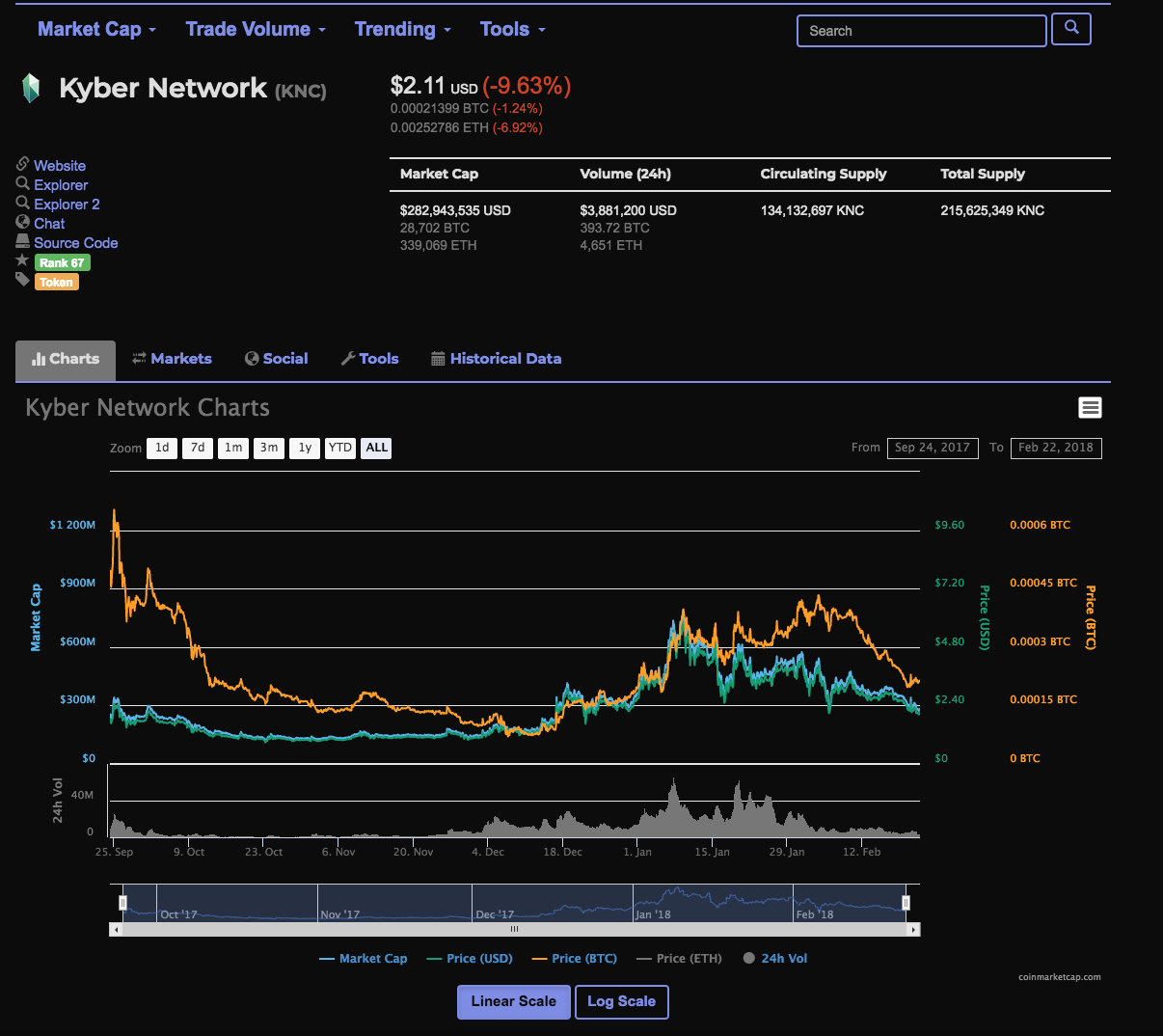Screen dimensions: 1163x1036
Task: Set chart zoom to ALL
Action: pyautogui.click(x=376, y=448)
